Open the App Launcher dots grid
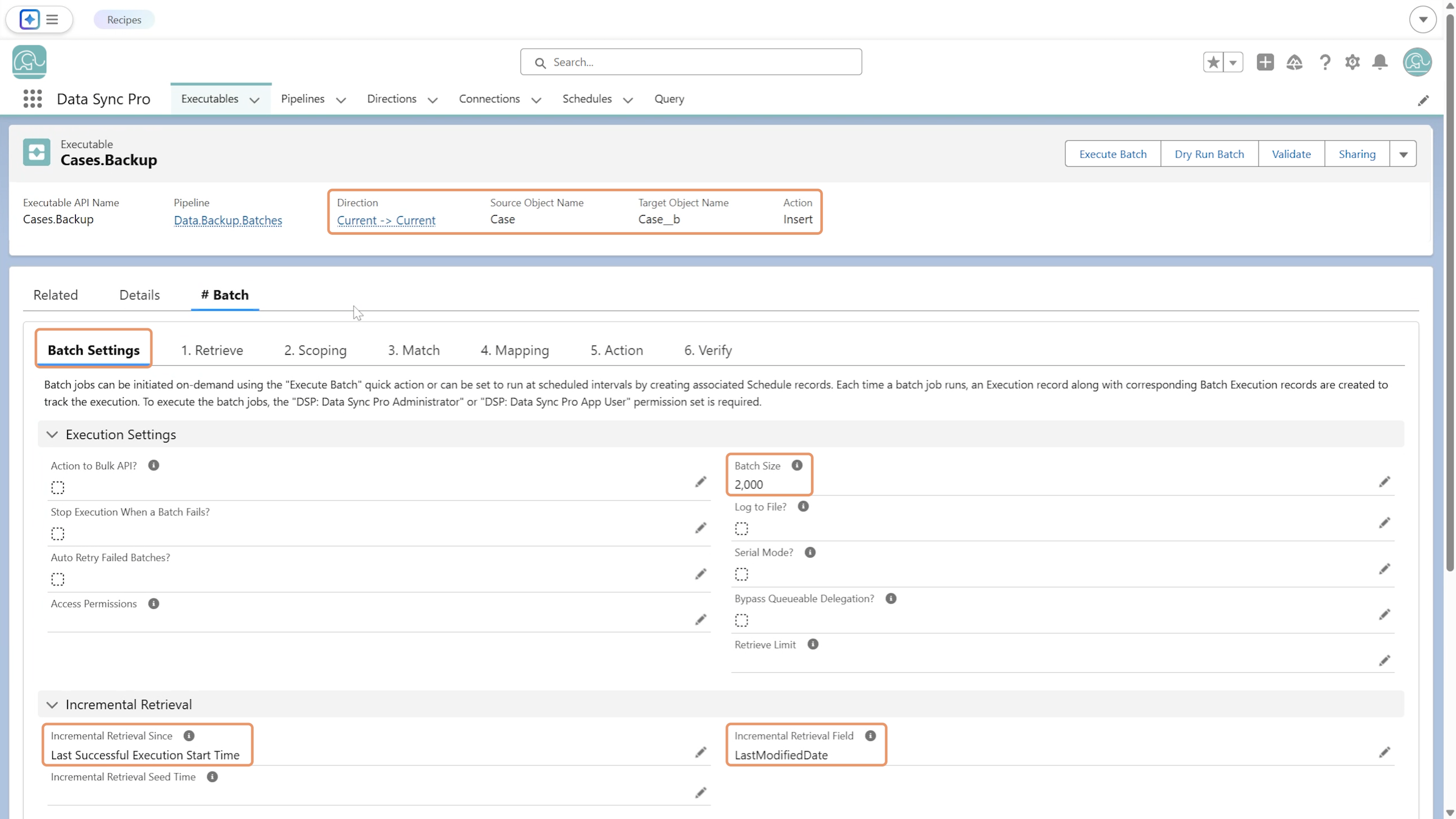The width and height of the screenshot is (1456, 819). tap(33, 99)
